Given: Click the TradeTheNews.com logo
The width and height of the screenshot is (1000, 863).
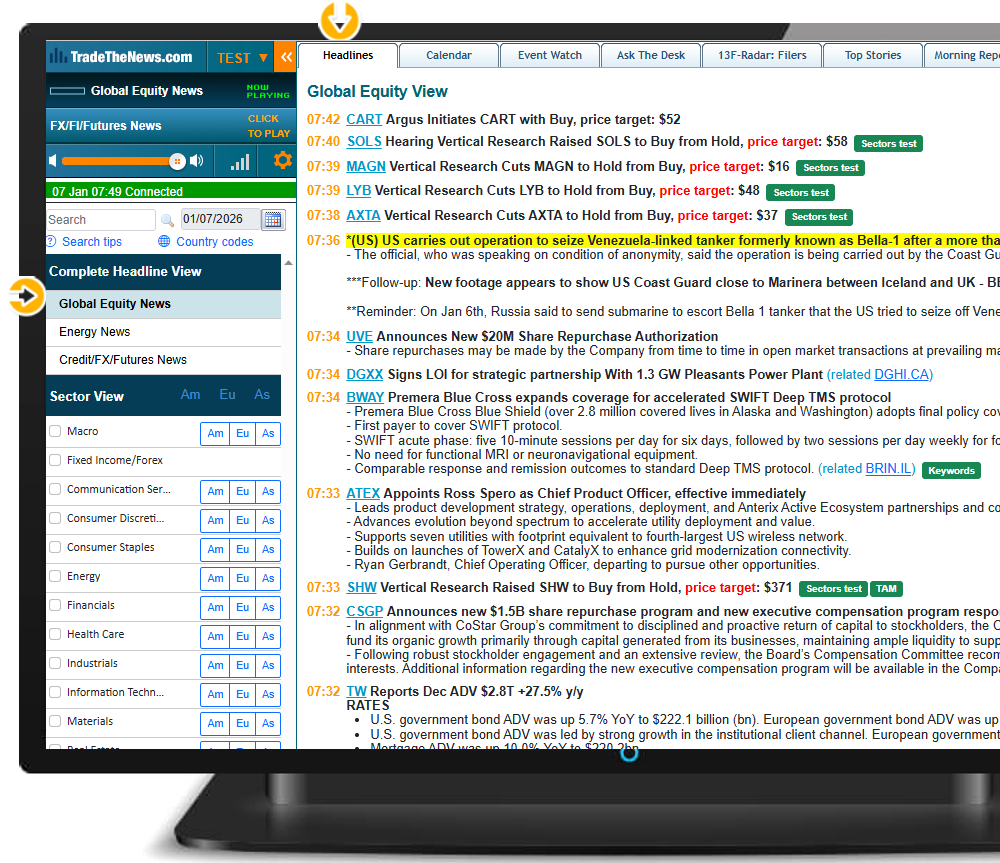Looking at the screenshot, I should click(122, 58).
